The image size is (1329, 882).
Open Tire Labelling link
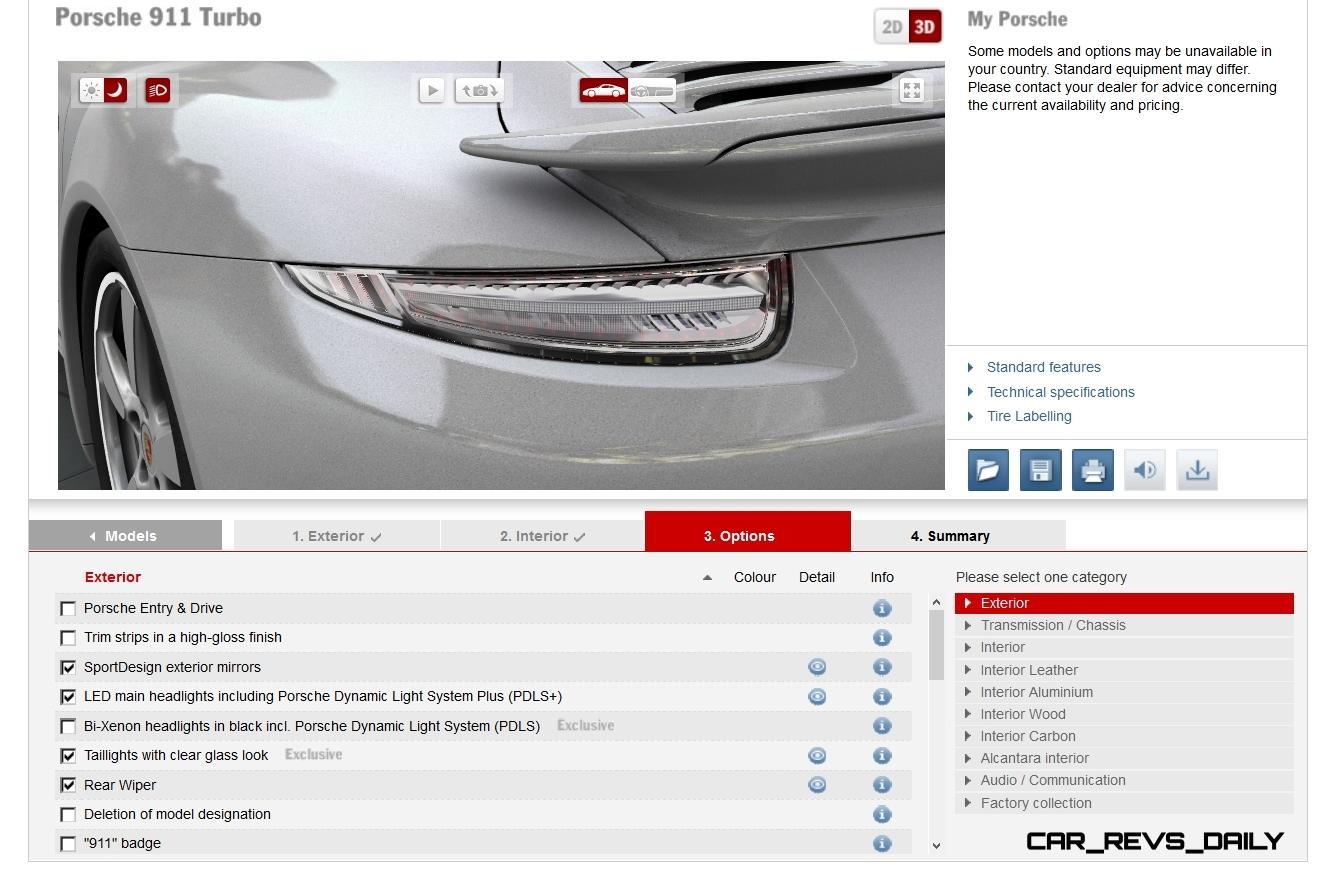point(1028,416)
